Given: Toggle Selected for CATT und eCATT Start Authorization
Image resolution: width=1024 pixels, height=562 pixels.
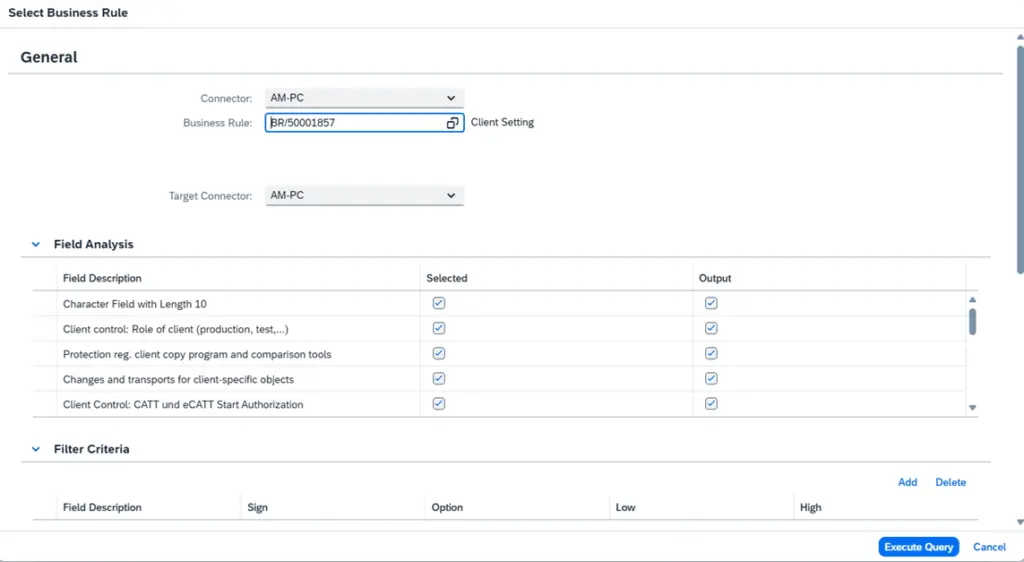Looking at the screenshot, I should 439,404.
